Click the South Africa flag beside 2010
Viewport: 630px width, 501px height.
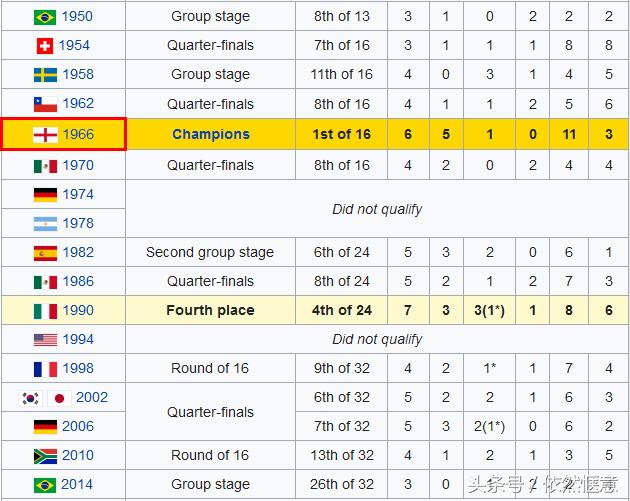(44, 456)
